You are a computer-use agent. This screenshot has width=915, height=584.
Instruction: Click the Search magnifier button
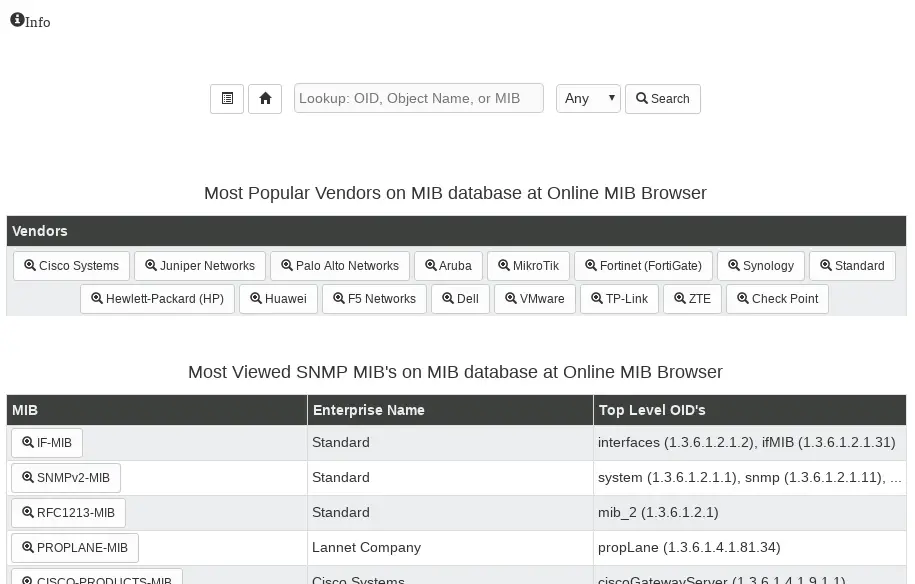pyautogui.click(x=663, y=99)
